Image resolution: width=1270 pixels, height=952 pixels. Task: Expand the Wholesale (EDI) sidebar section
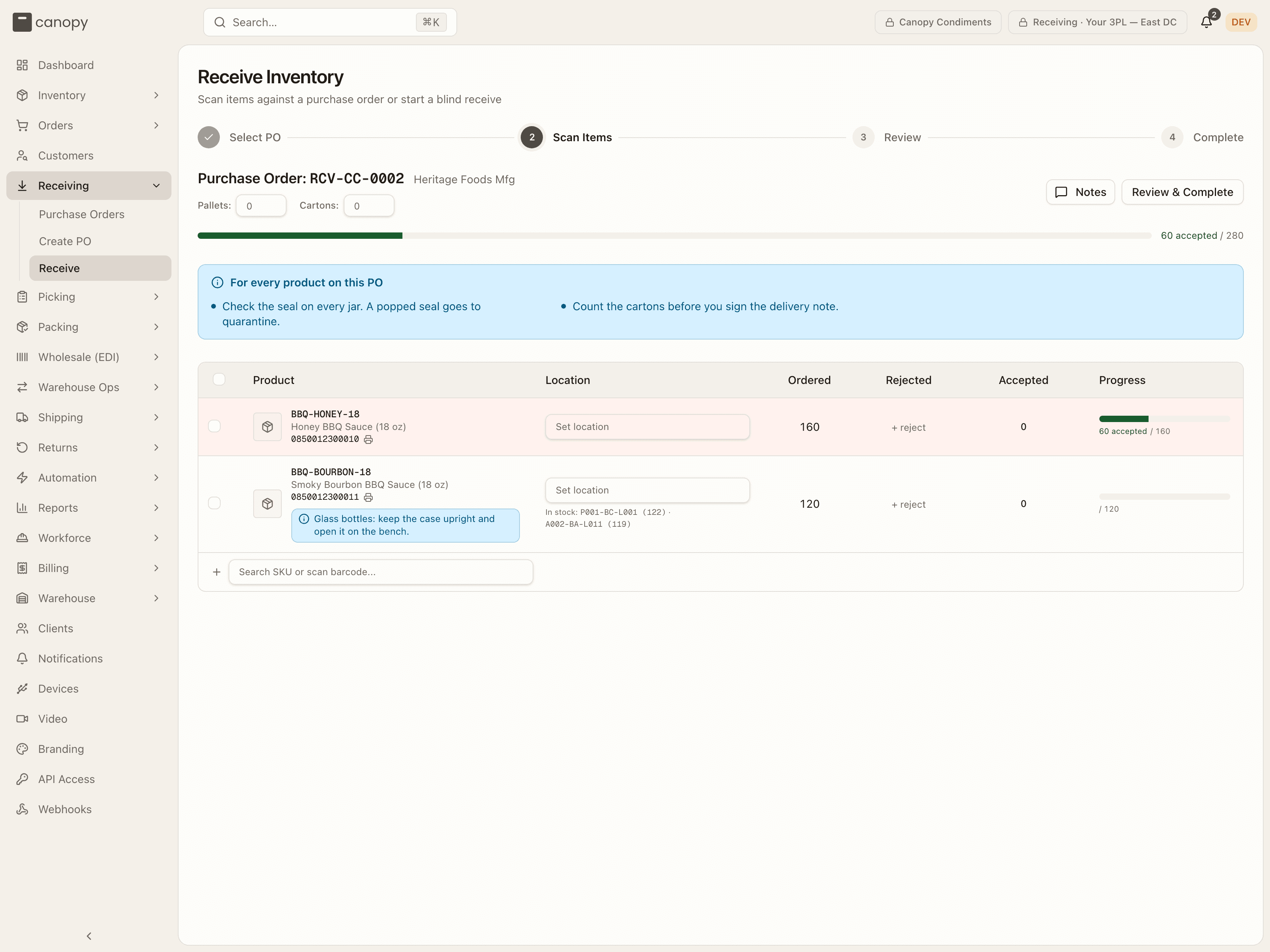89,357
